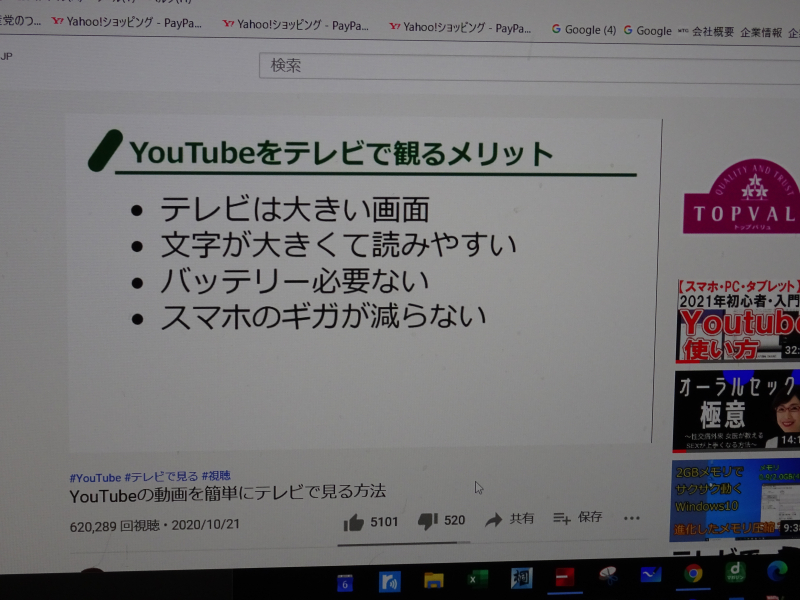800x600 pixels.
Task: Open the 企業情報 bookmark
Action: coord(761,33)
